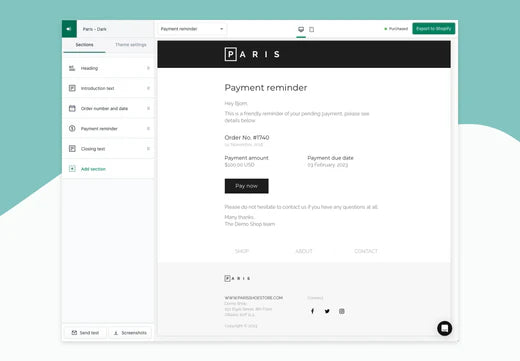Click the Closing text section icon
This screenshot has width=520, height=361.
click(x=72, y=149)
